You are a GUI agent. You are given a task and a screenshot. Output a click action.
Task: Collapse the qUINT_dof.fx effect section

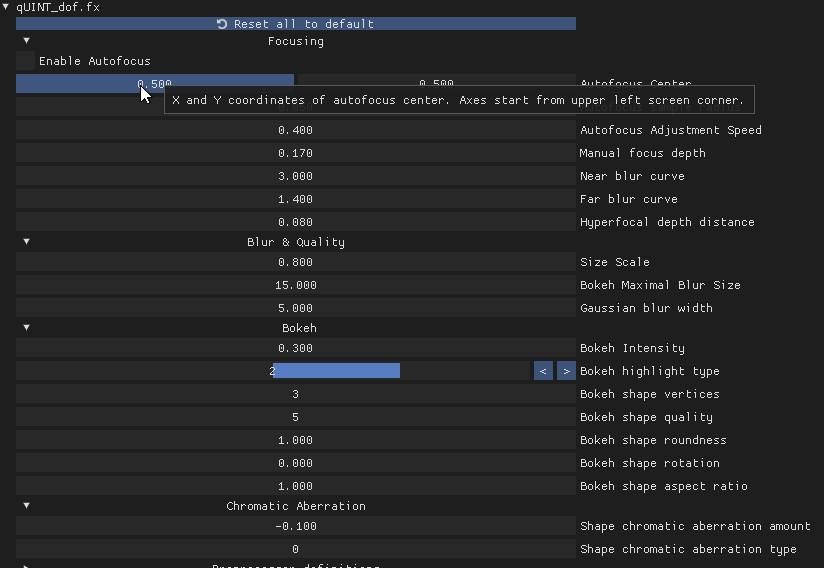6,7
